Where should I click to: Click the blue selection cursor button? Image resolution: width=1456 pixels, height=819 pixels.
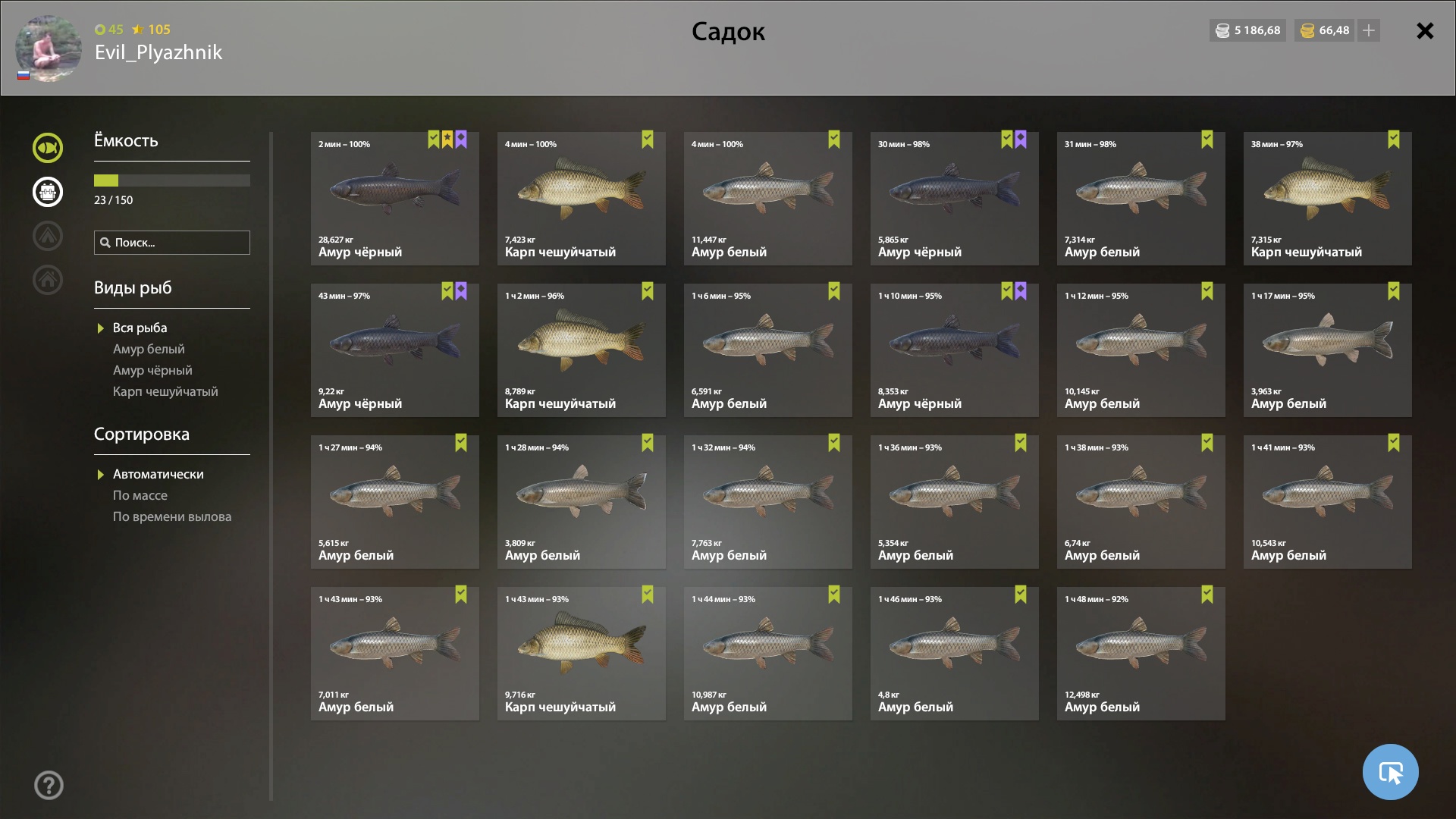click(1390, 772)
